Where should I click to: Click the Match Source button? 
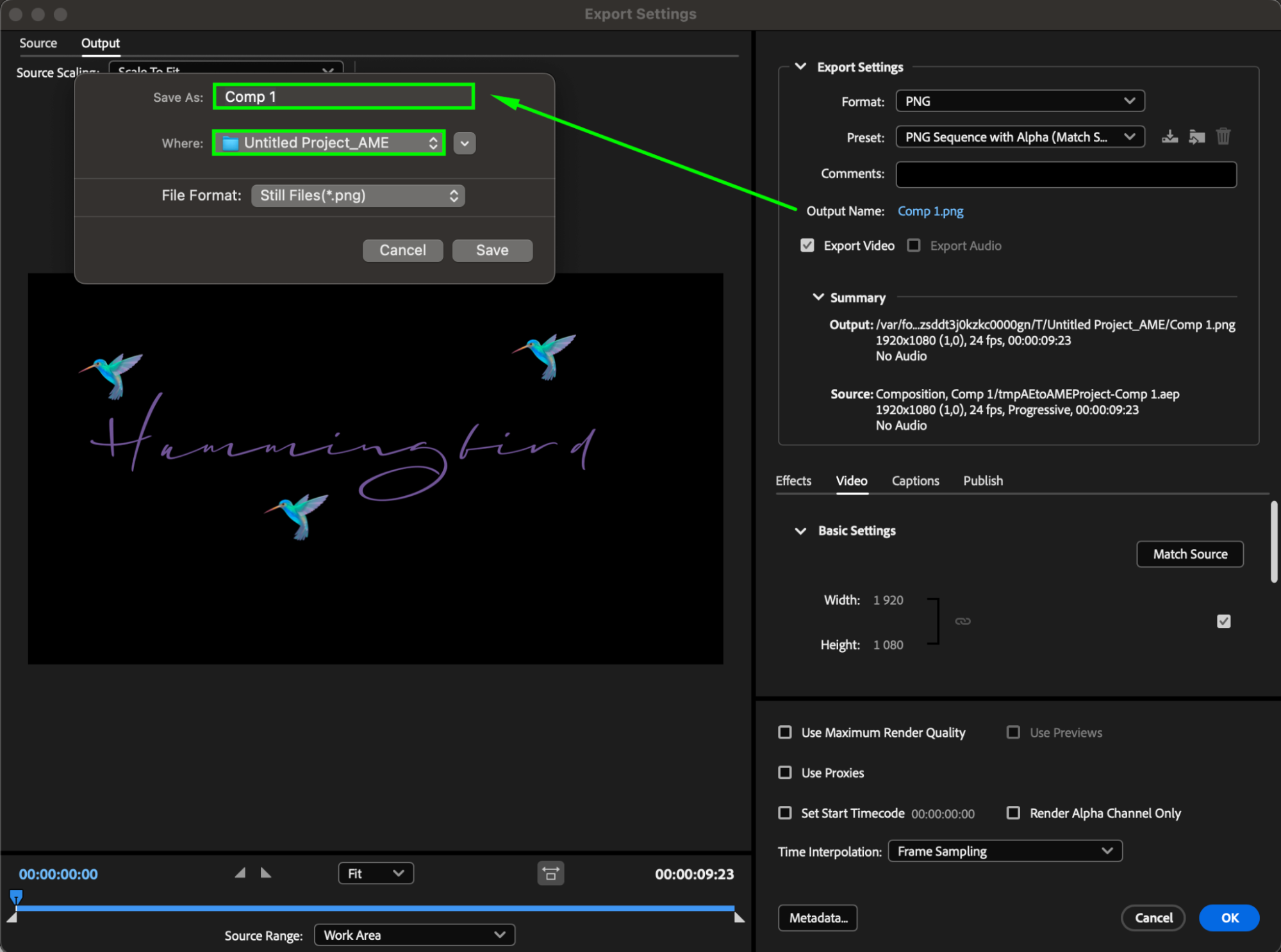(1190, 554)
